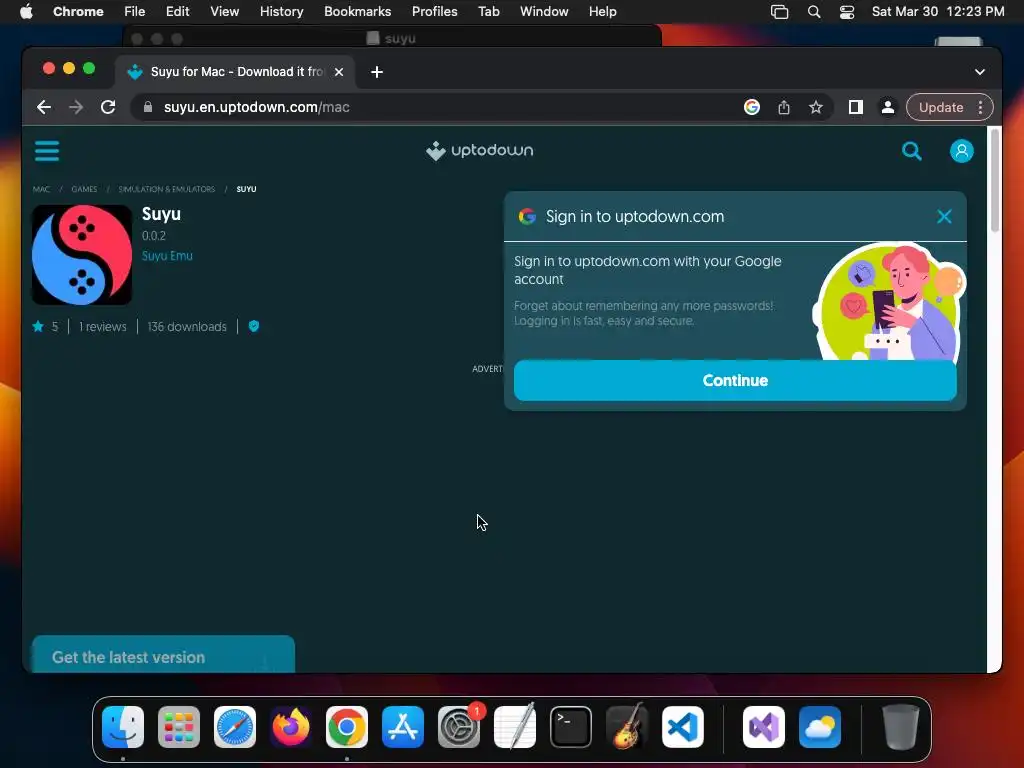The width and height of the screenshot is (1024, 768).
Task: Click the address bar URL
Action: coord(257,107)
